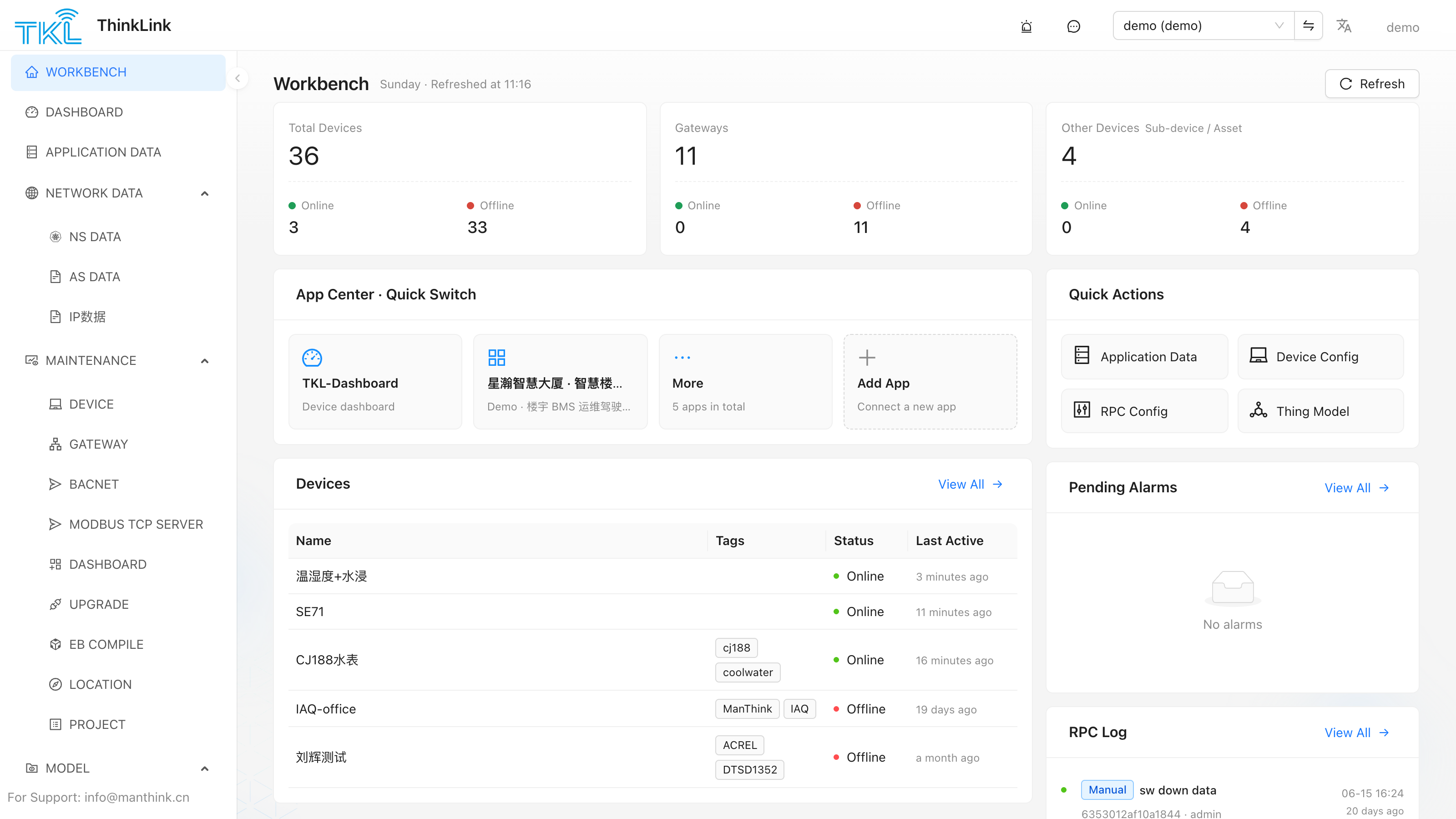Select the IAQ-office device name
Viewport: 1456px width, 819px height.
326,709
